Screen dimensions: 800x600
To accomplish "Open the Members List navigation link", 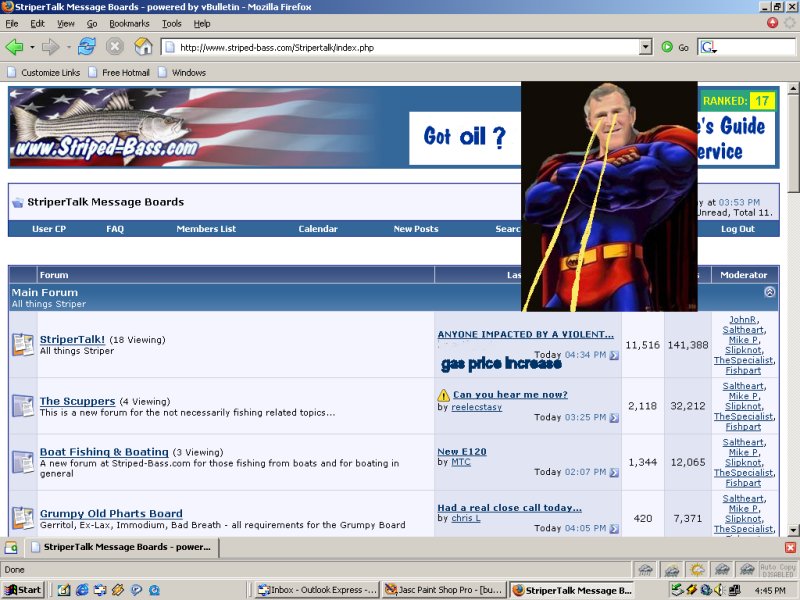I will click(x=206, y=229).
